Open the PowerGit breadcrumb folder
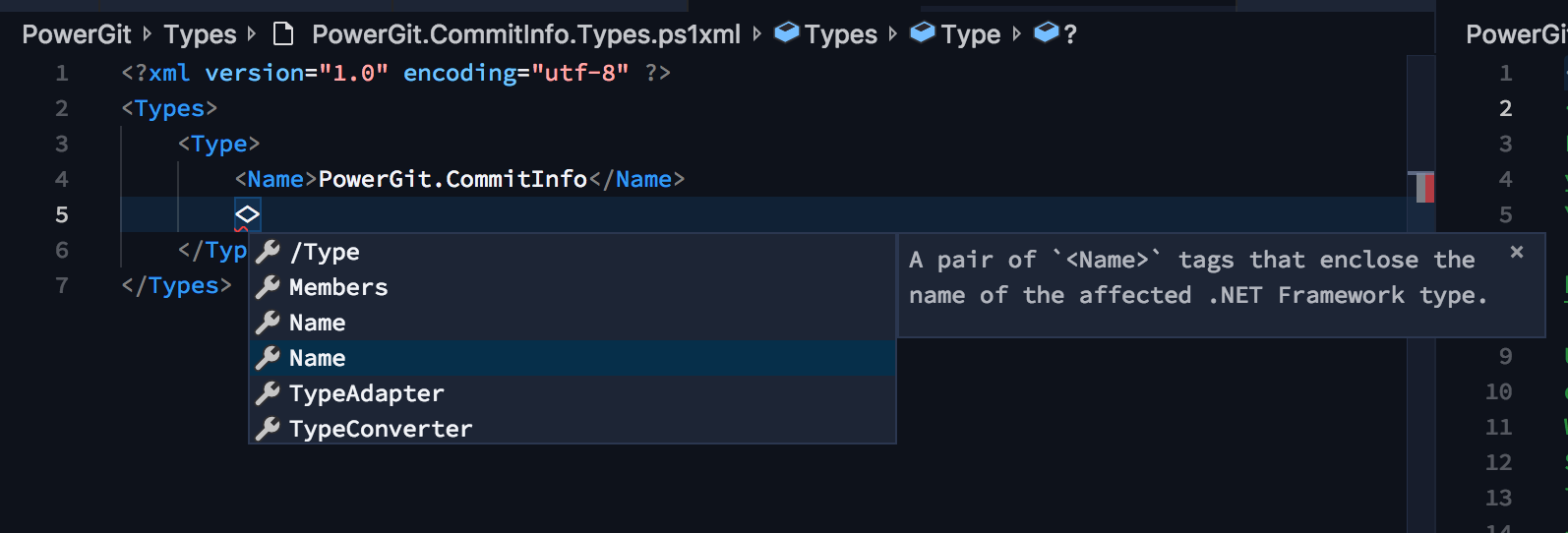This screenshot has width=1568, height=533. (77, 34)
